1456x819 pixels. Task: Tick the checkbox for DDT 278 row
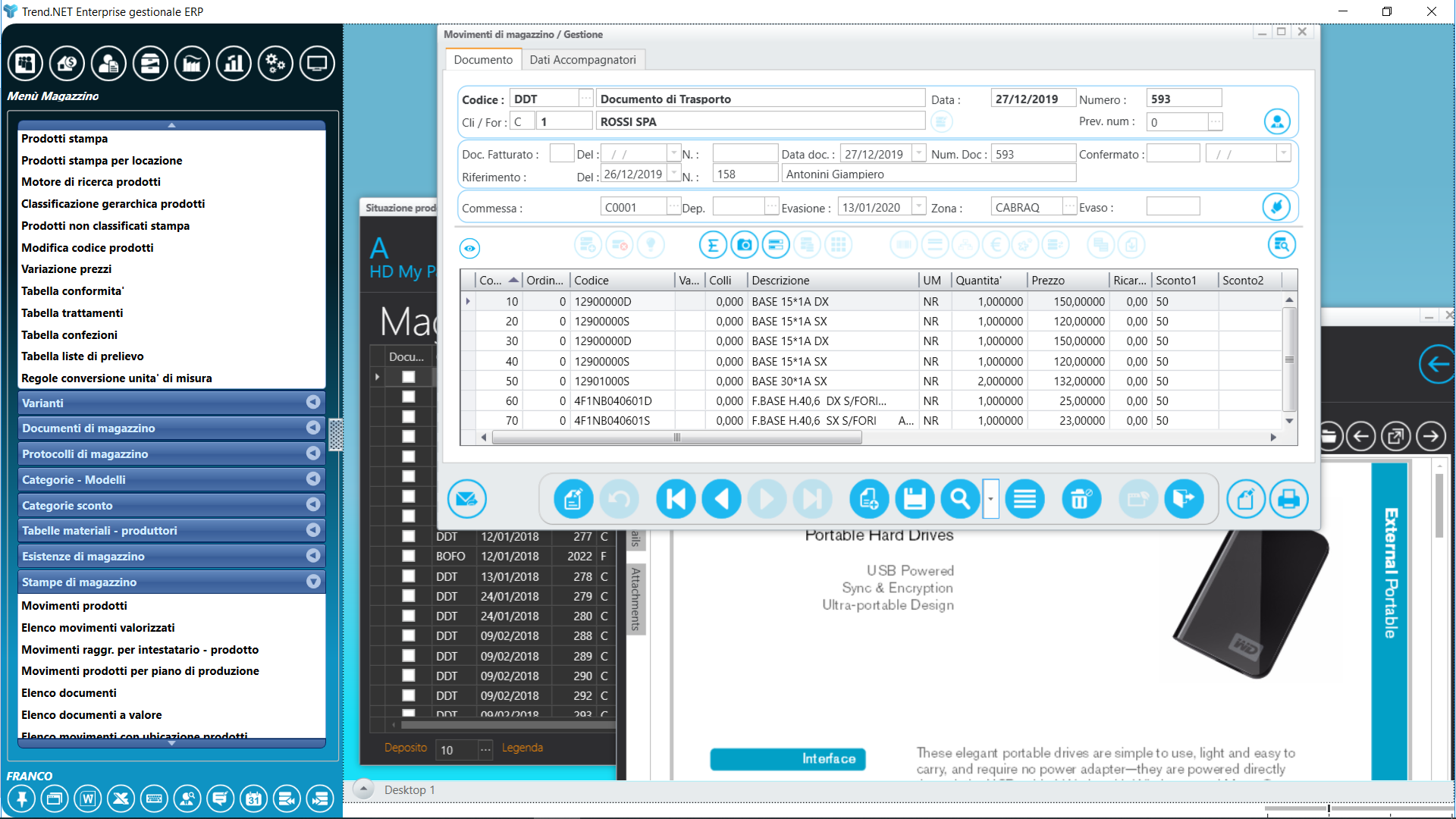409,576
